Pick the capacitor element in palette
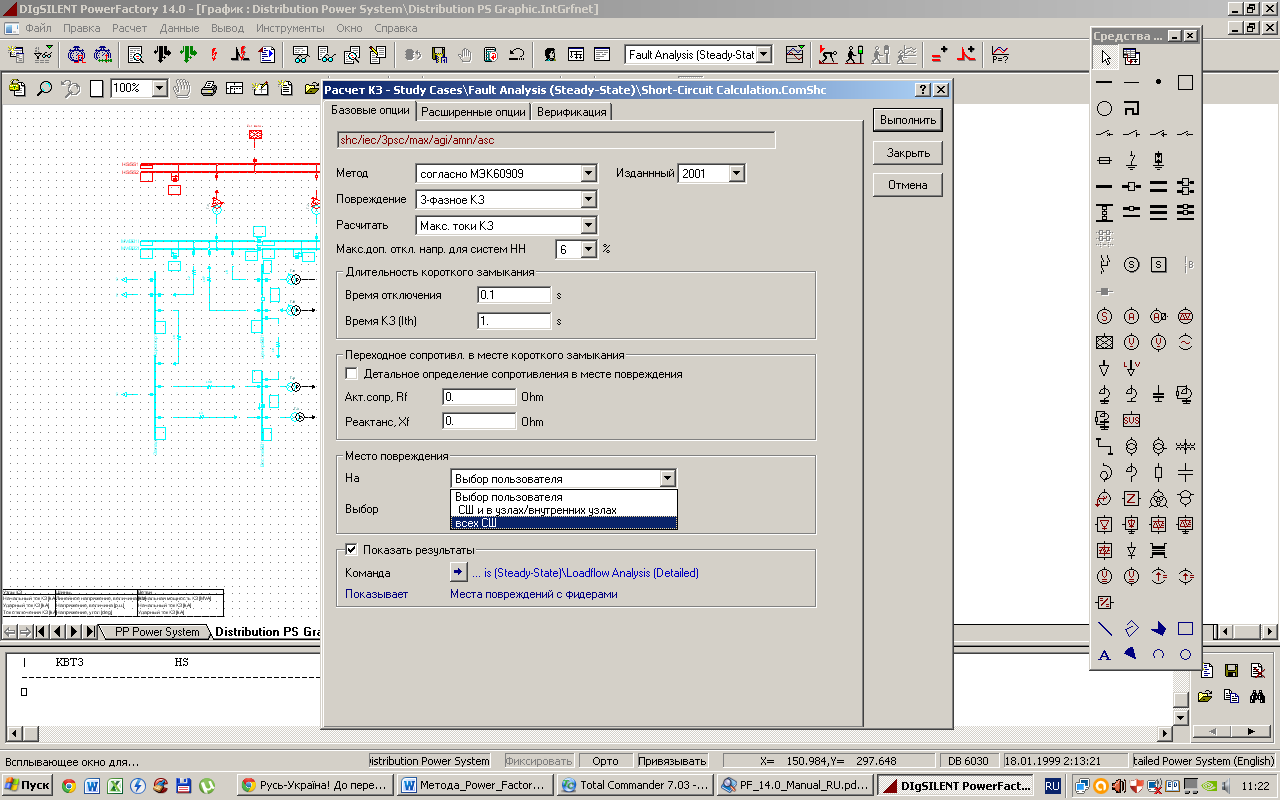The width and height of the screenshot is (1280, 800). pyautogui.click(x=1185, y=472)
